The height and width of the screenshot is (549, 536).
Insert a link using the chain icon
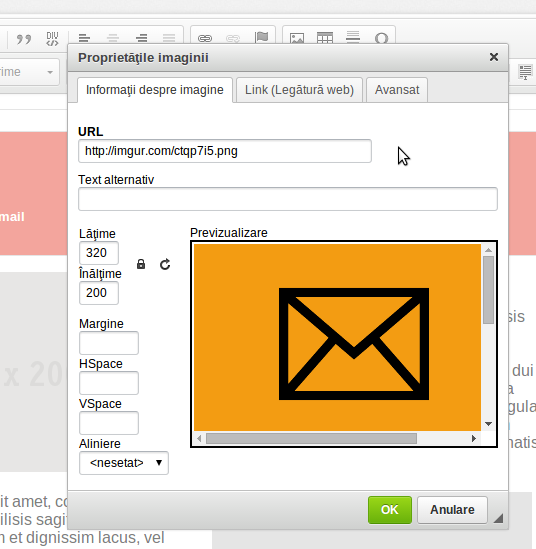click(x=205, y=38)
